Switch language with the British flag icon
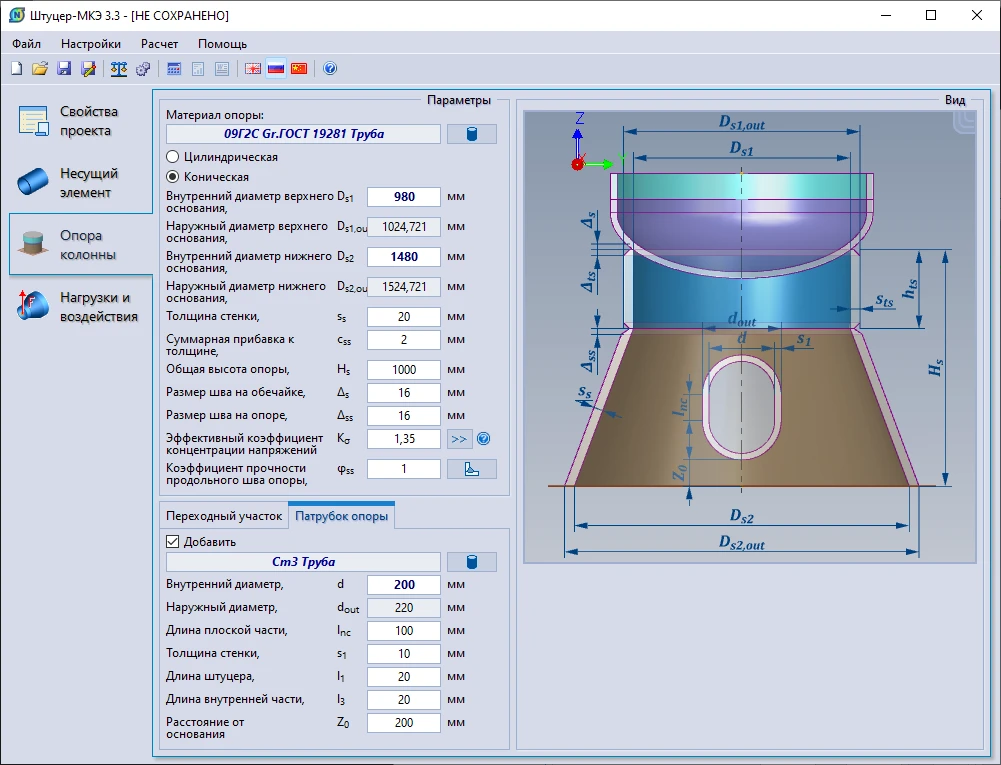The height and width of the screenshot is (765, 1001). [x=253, y=69]
